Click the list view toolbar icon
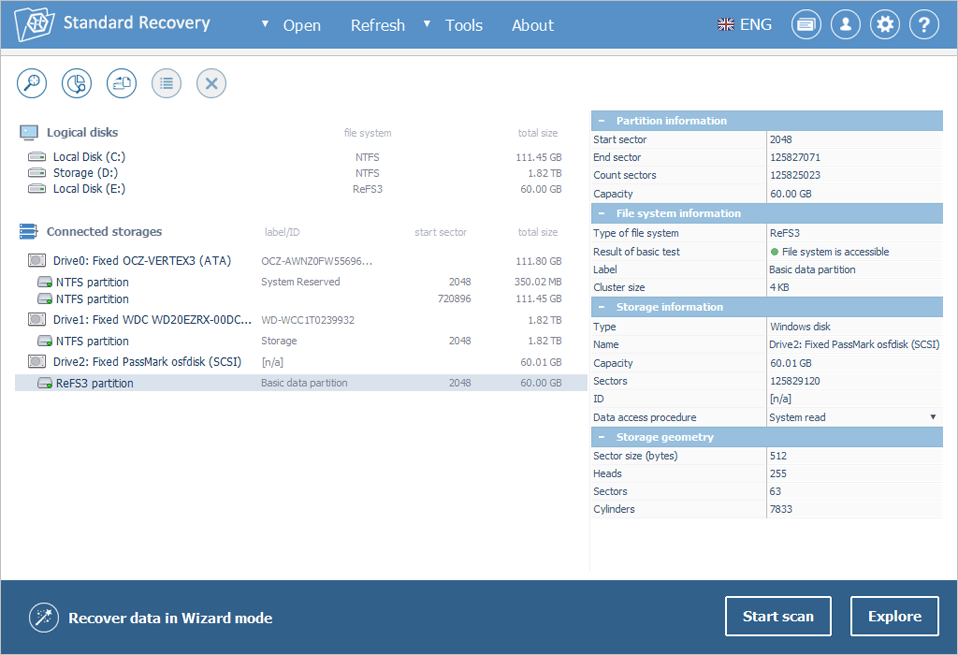The width and height of the screenshot is (958, 655). tap(166, 84)
